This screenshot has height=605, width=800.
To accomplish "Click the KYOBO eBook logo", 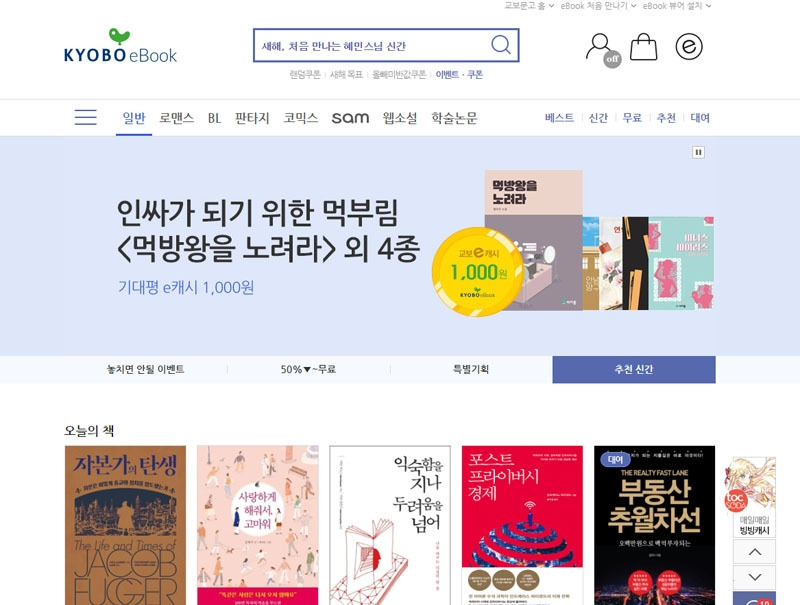I will 120,46.
